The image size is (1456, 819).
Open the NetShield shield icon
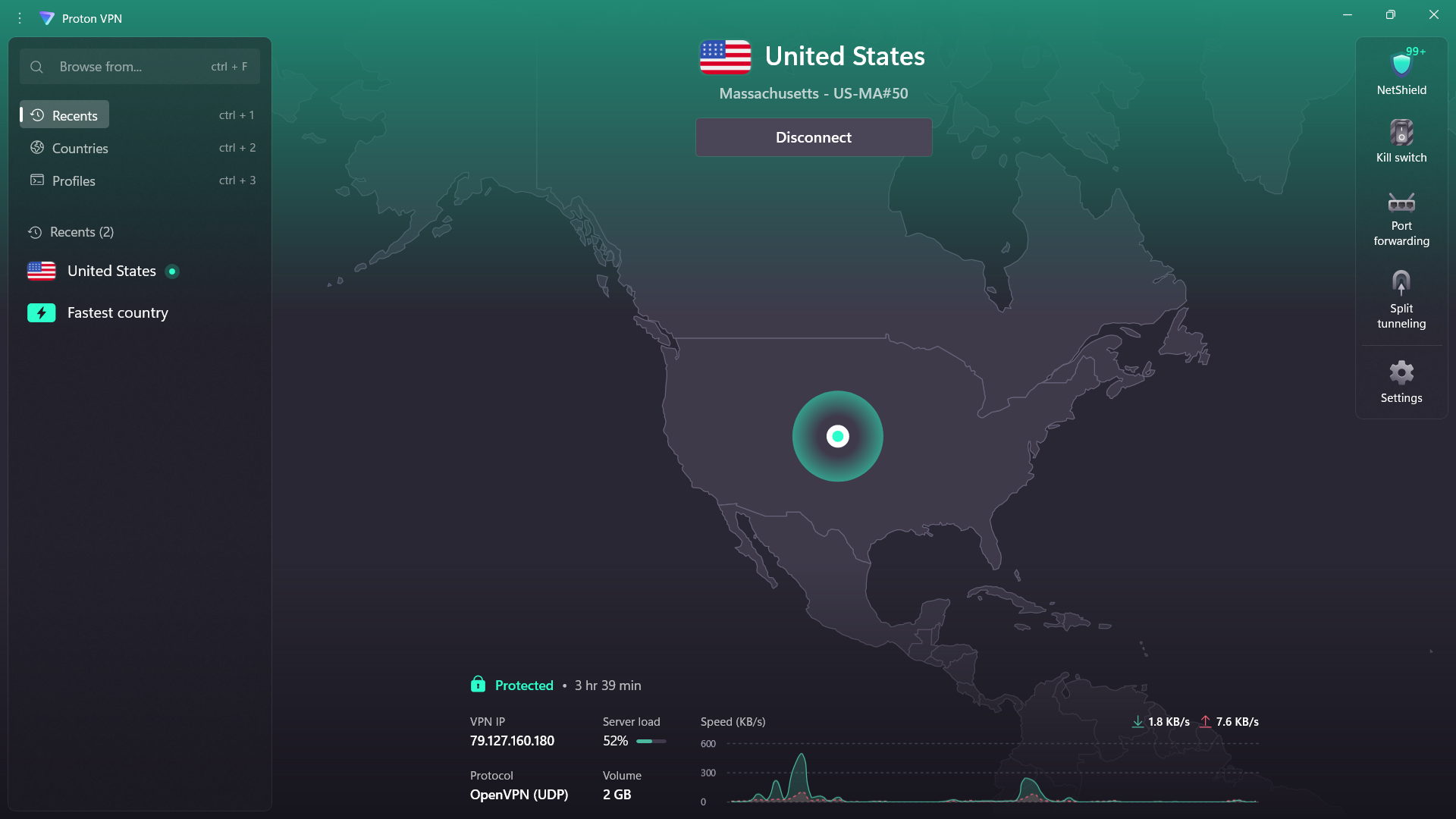(1401, 65)
